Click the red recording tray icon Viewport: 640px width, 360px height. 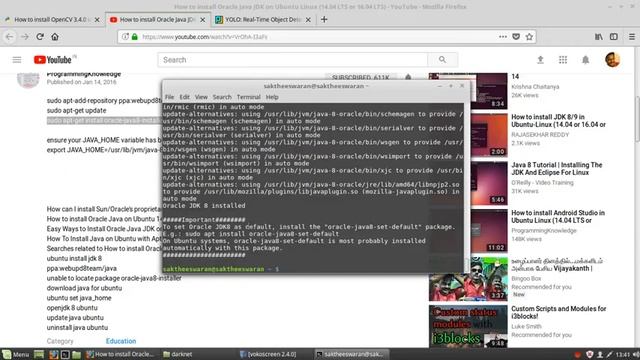578,355
